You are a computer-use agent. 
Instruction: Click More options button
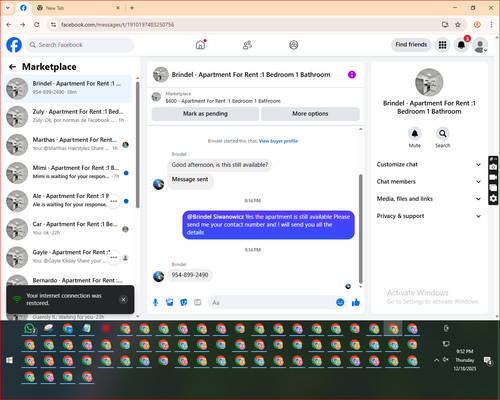point(310,114)
